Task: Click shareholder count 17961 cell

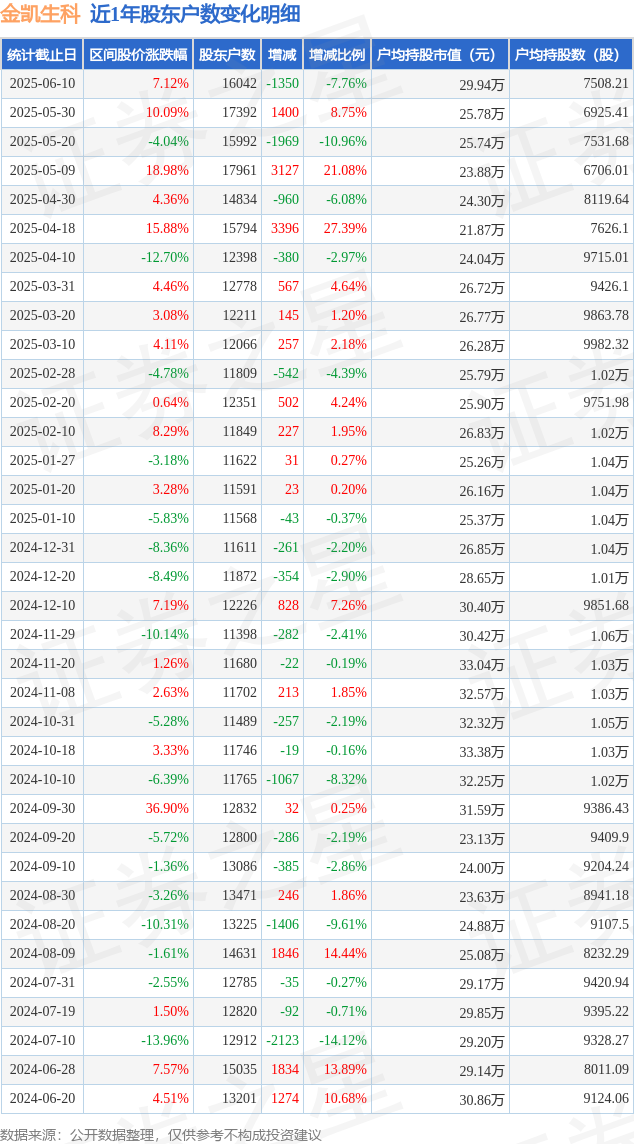Action: (x=239, y=170)
